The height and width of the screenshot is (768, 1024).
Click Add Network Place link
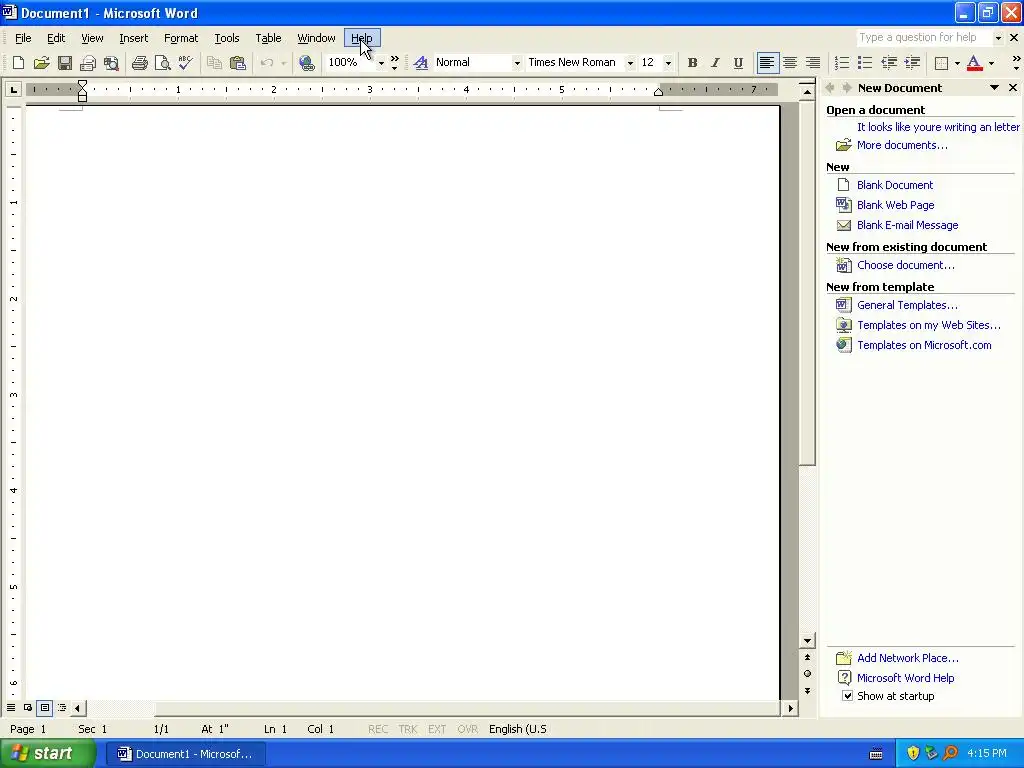(908, 658)
